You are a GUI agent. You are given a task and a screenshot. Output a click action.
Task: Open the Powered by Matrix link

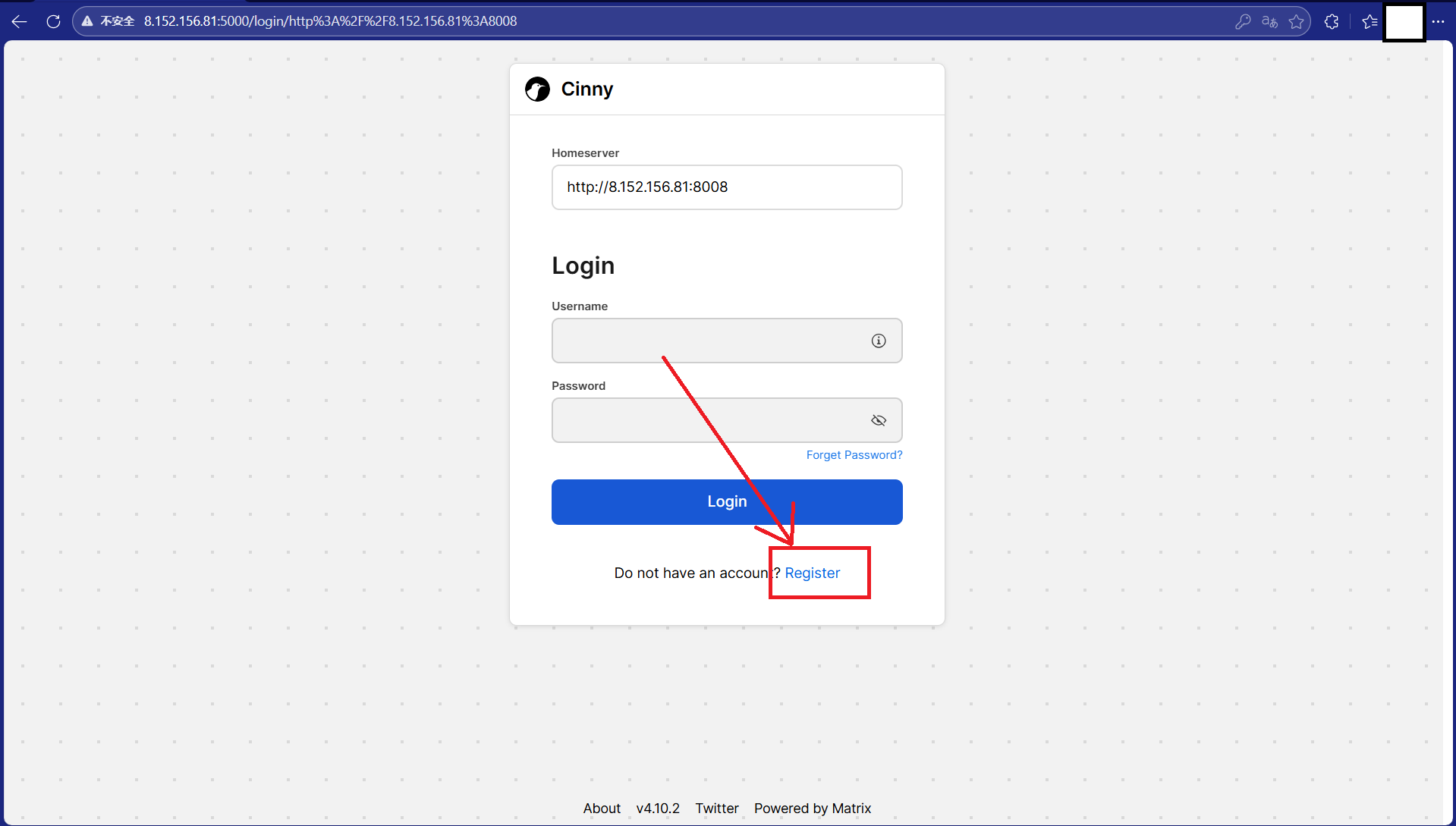(812, 809)
